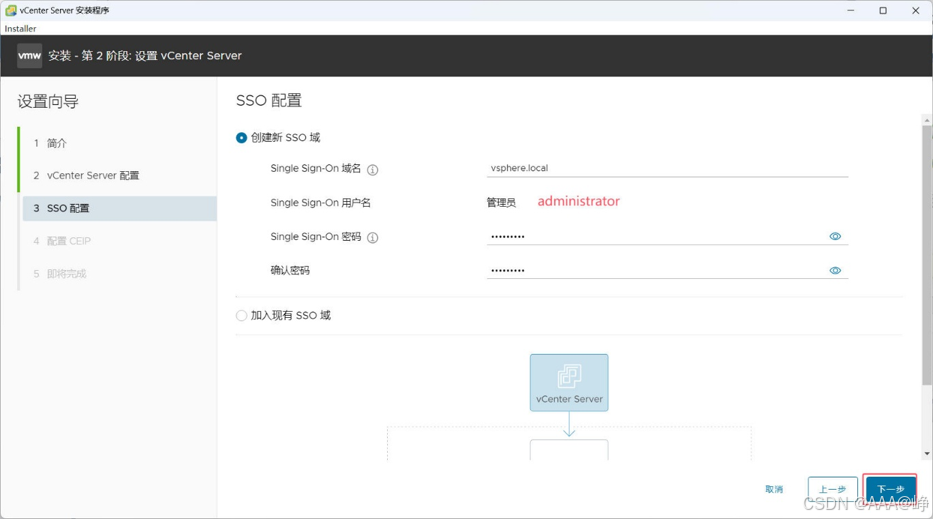The image size is (933, 519).
Task: Select 创建新 SSO 域 radio option
Action: [241, 137]
